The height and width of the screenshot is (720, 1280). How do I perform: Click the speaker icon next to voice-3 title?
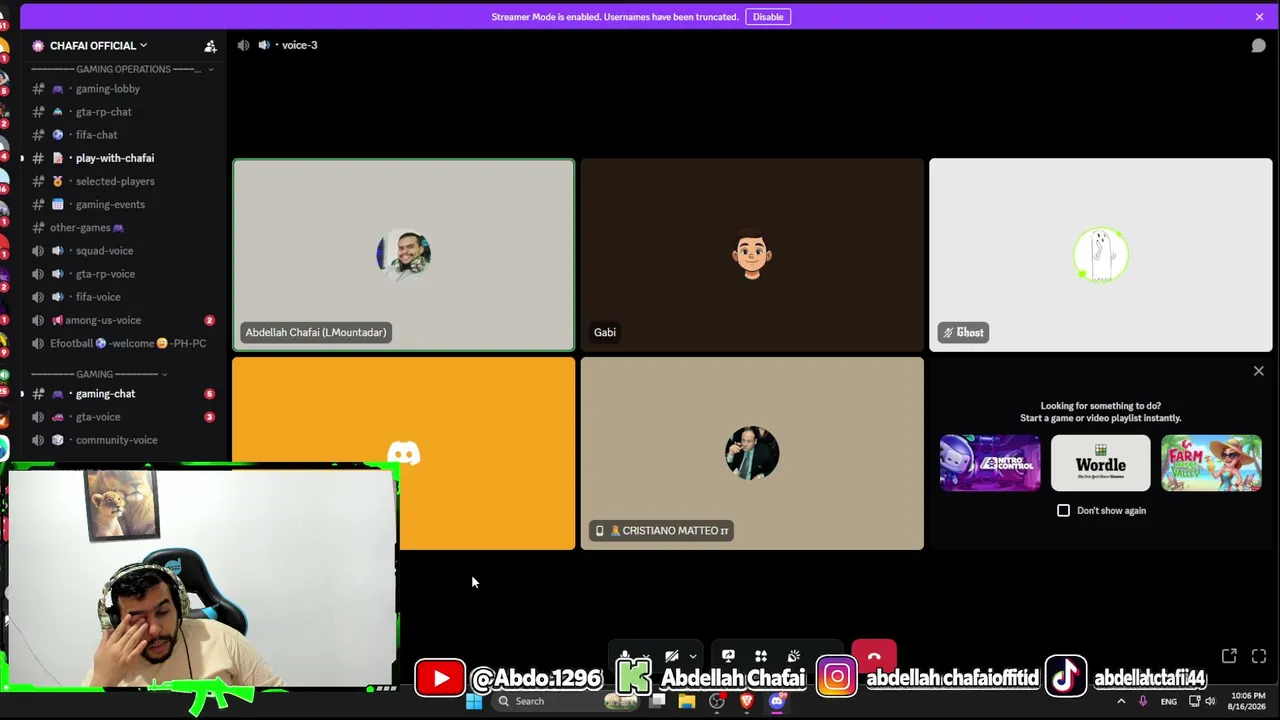point(243,45)
